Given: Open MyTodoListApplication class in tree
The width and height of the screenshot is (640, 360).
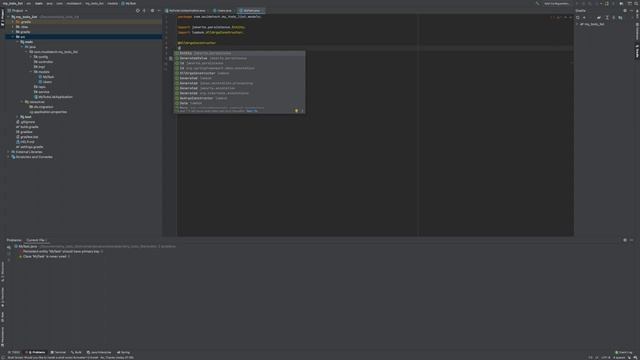Looking at the screenshot, I should tap(53, 97).
